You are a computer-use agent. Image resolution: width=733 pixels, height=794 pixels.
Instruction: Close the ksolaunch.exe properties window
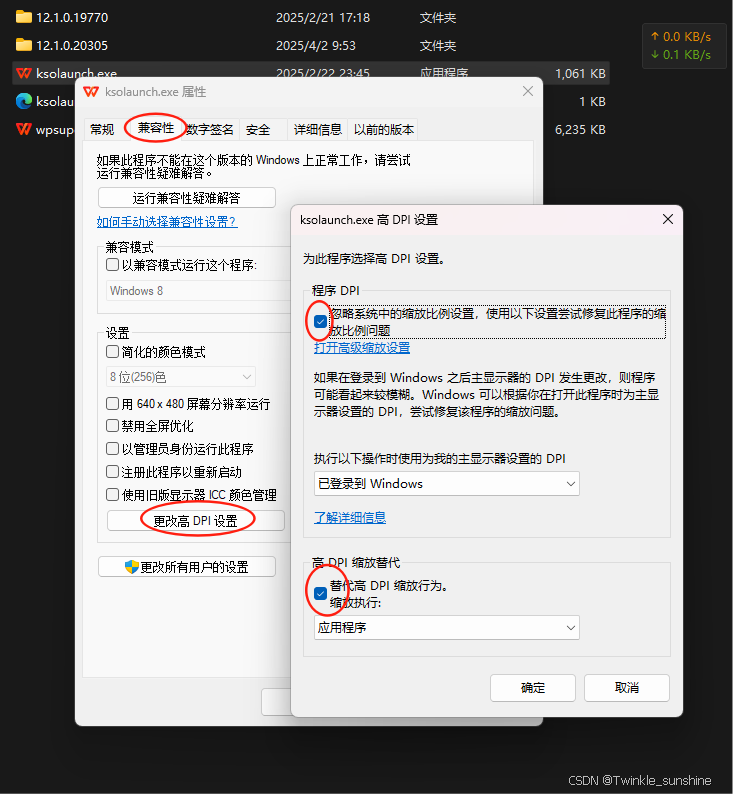527,91
